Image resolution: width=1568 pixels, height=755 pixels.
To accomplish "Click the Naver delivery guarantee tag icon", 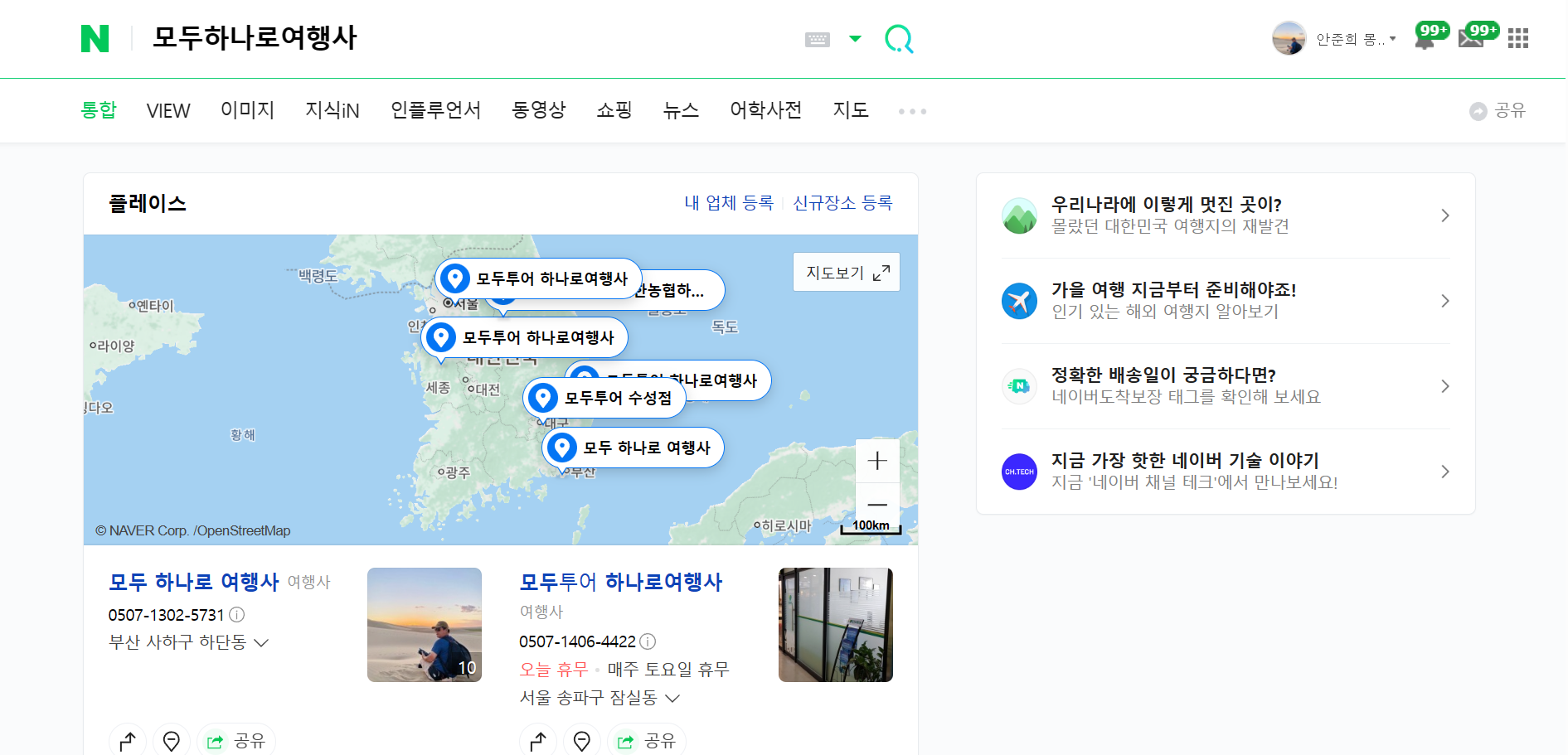I will pyautogui.click(x=1019, y=386).
